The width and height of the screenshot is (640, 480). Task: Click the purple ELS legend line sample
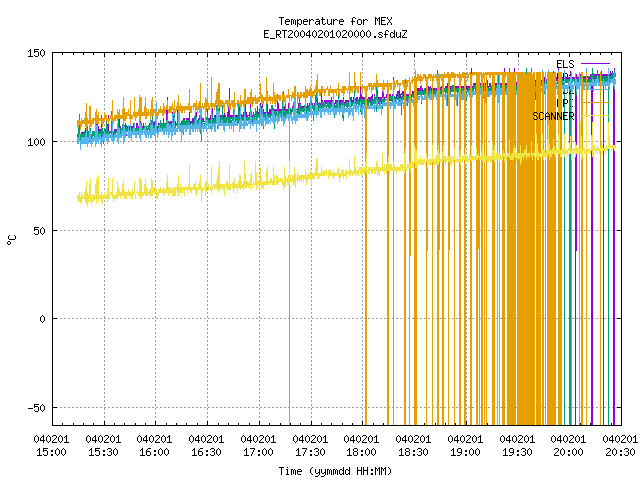tap(595, 64)
